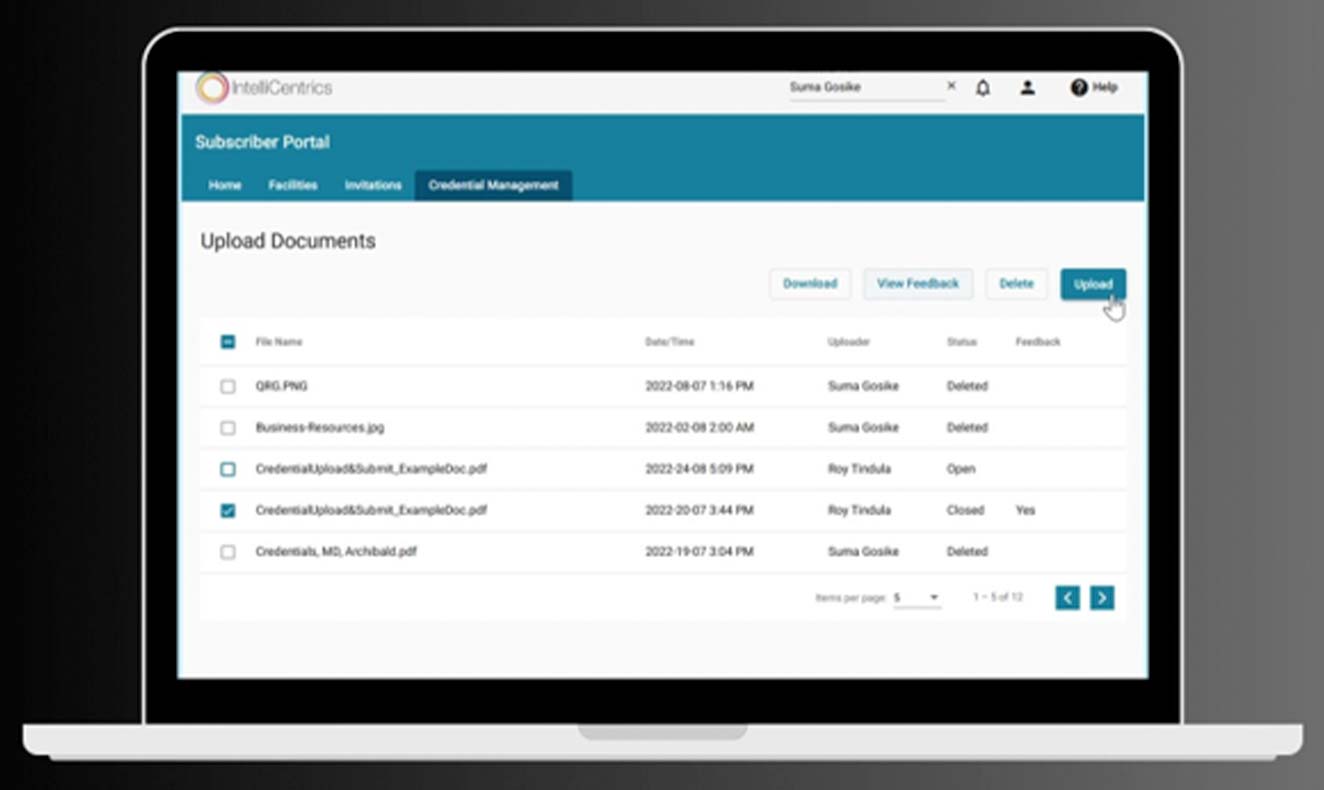
Task: Sort by the Date/Time column header
Action: (x=670, y=342)
